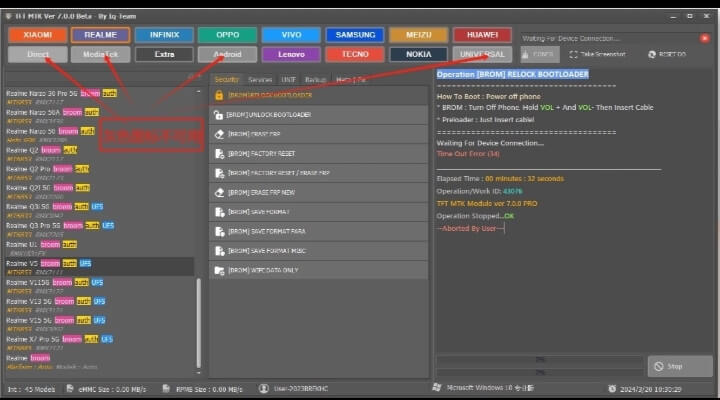Open the UNIVERSAL section button
This screenshot has height=400, width=720.
pyautogui.click(x=482, y=54)
